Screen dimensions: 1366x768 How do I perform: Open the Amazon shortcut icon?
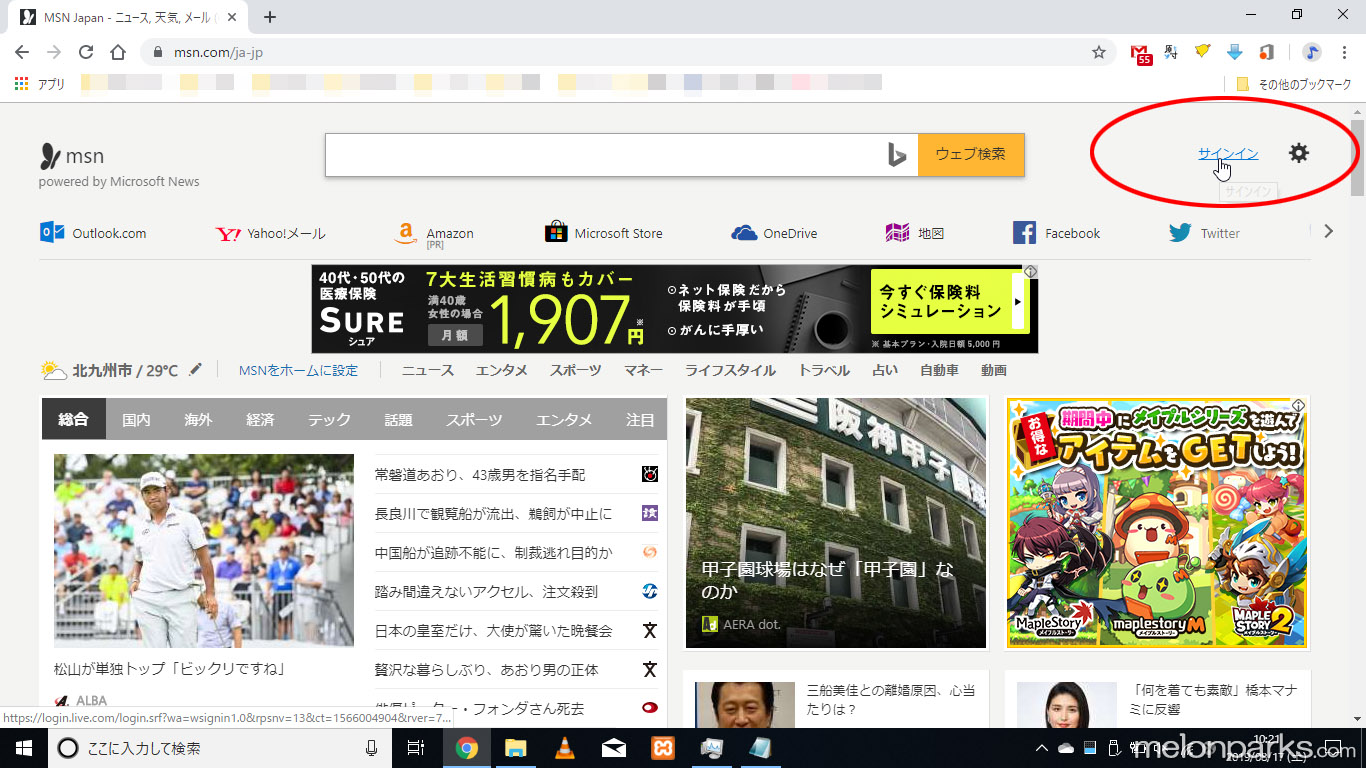tap(404, 233)
